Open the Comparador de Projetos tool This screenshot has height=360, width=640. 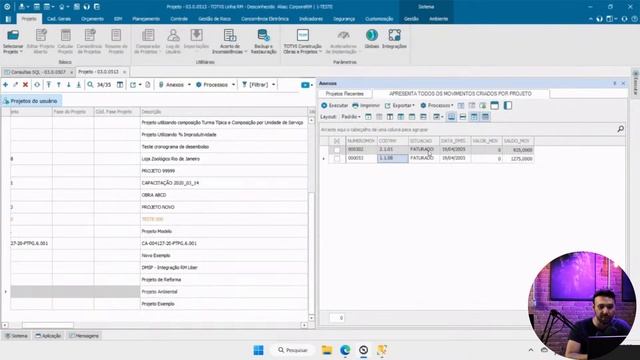[148, 41]
